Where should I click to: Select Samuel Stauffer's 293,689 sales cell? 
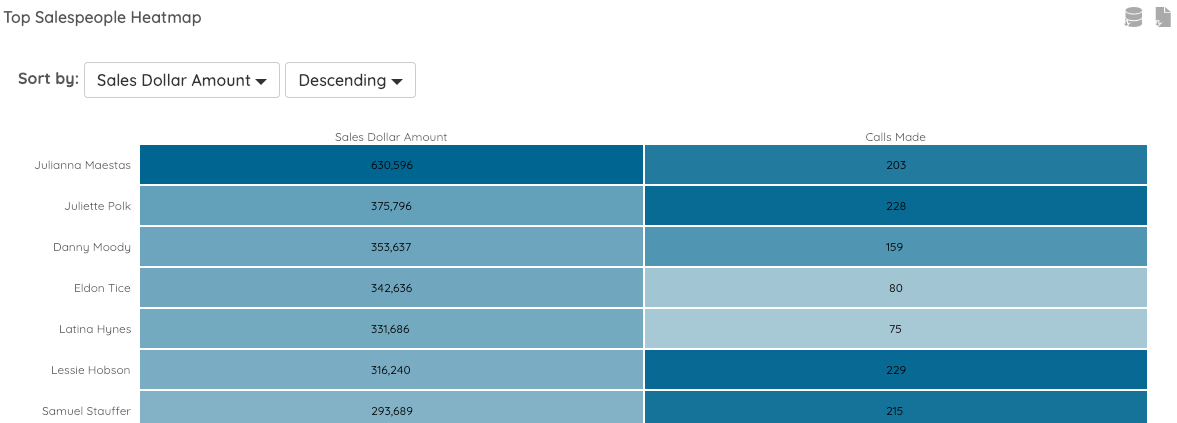click(391, 408)
